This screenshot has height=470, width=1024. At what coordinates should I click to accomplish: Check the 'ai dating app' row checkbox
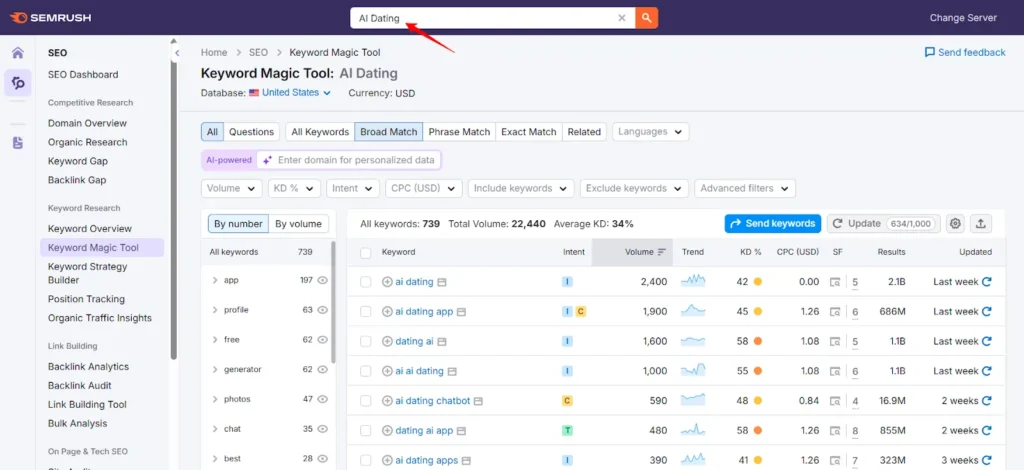[366, 311]
